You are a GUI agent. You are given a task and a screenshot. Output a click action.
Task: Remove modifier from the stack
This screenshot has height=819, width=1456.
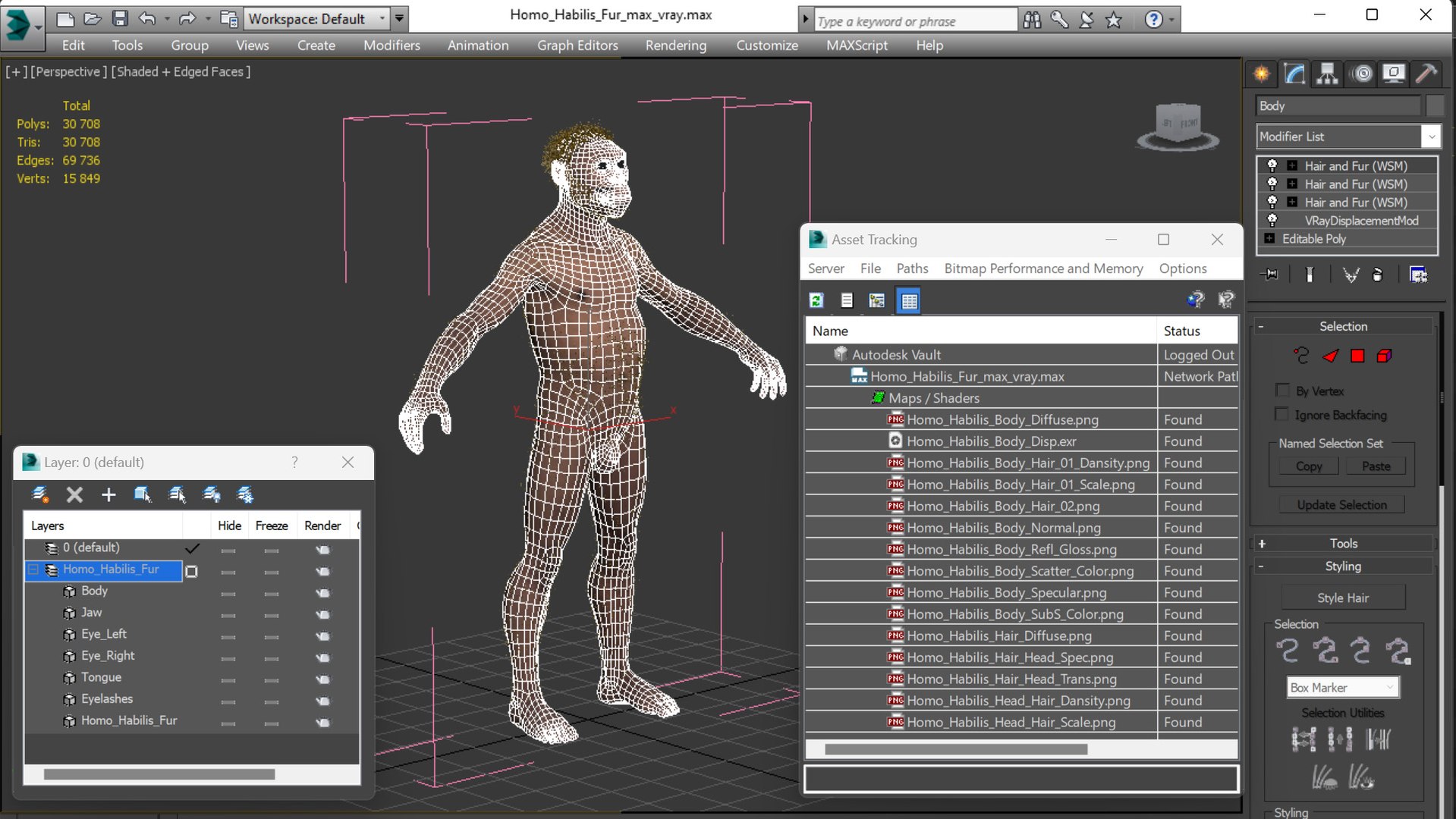pos(1378,275)
